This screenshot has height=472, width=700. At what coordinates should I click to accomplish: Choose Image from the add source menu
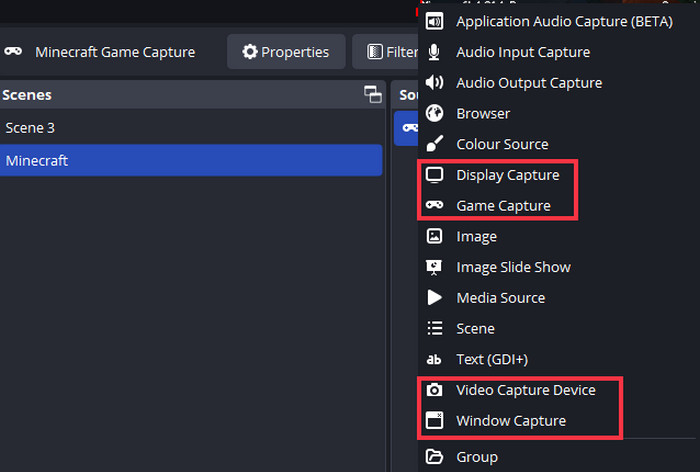click(x=476, y=237)
